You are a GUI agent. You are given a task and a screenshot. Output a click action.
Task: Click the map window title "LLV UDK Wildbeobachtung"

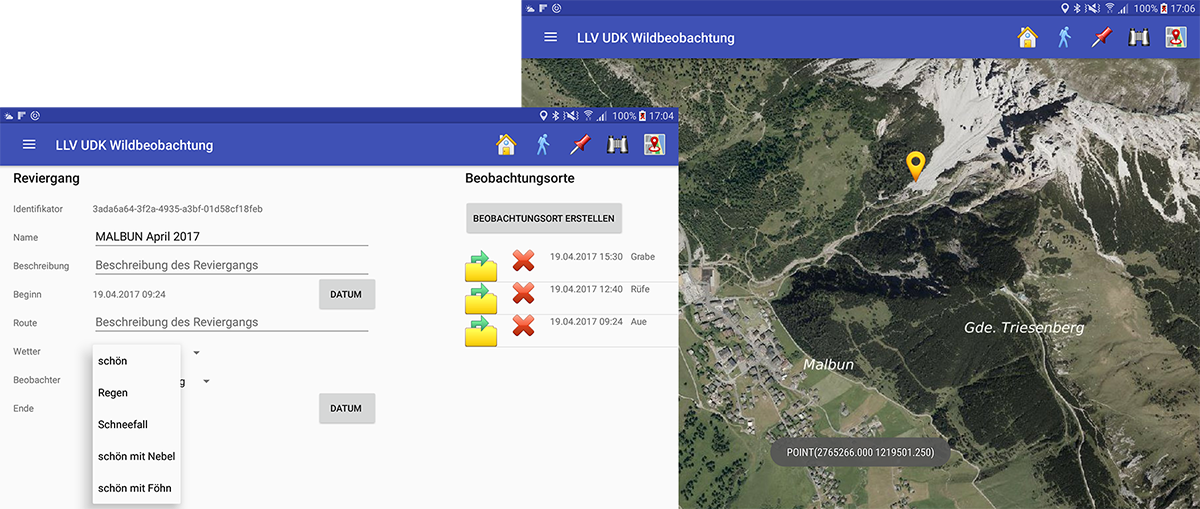[x=656, y=38]
